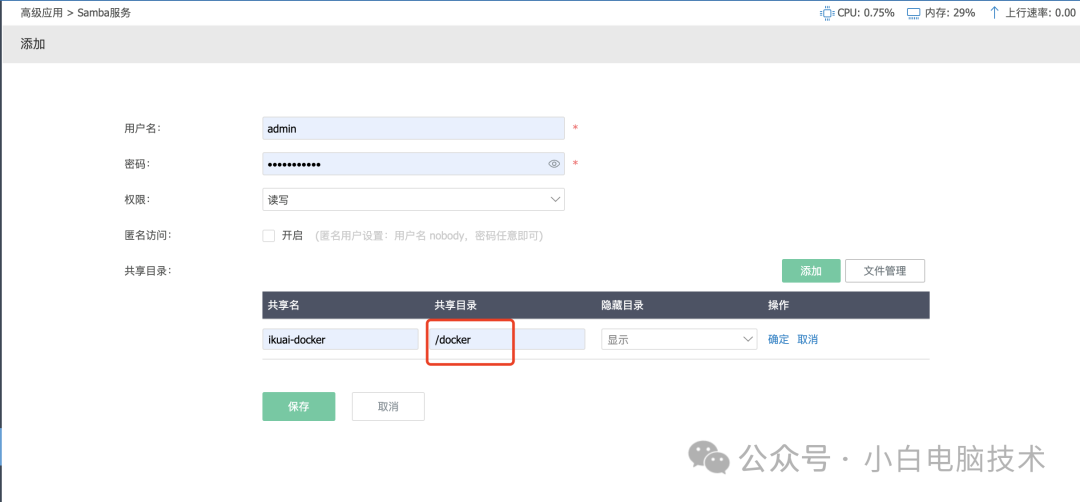This screenshot has height=502, width=1080.
Task: Click the 添加 page title text
Action: click(x=33, y=44)
